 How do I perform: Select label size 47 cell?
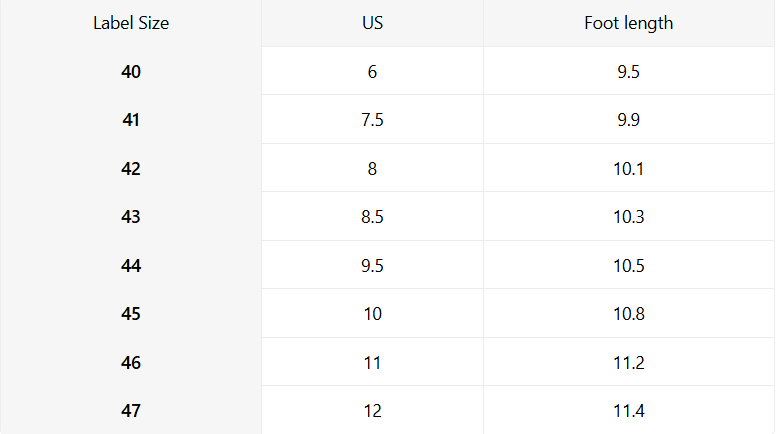[x=131, y=411]
